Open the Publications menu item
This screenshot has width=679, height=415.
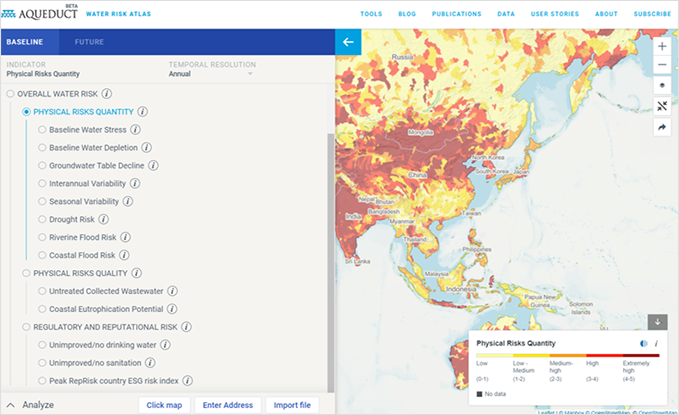click(456, 14)
